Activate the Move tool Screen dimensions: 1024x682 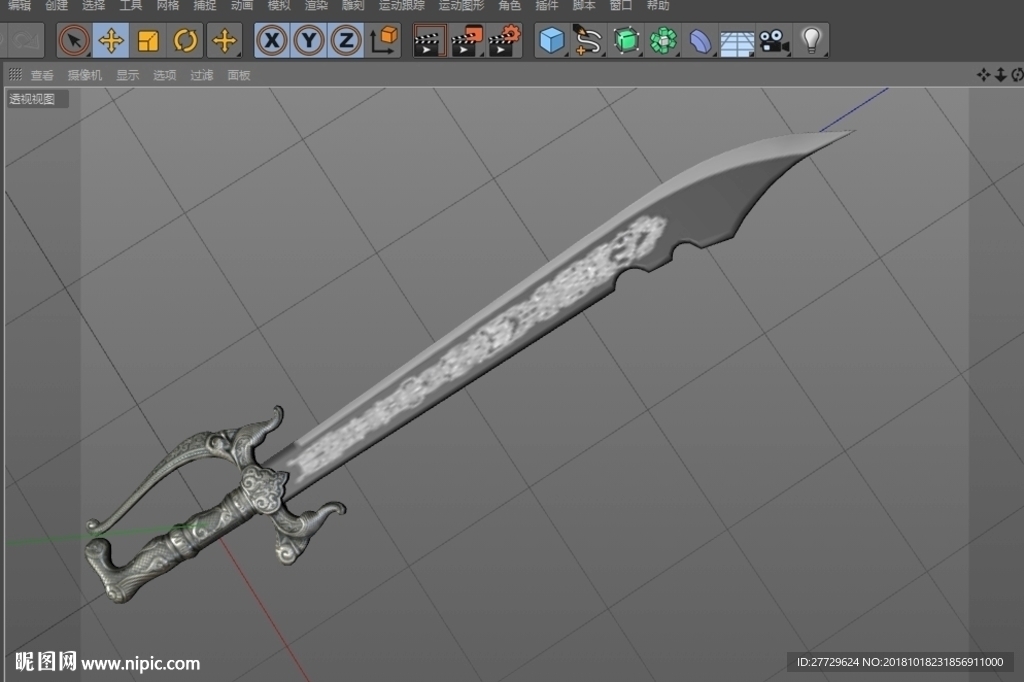[111, 41]
